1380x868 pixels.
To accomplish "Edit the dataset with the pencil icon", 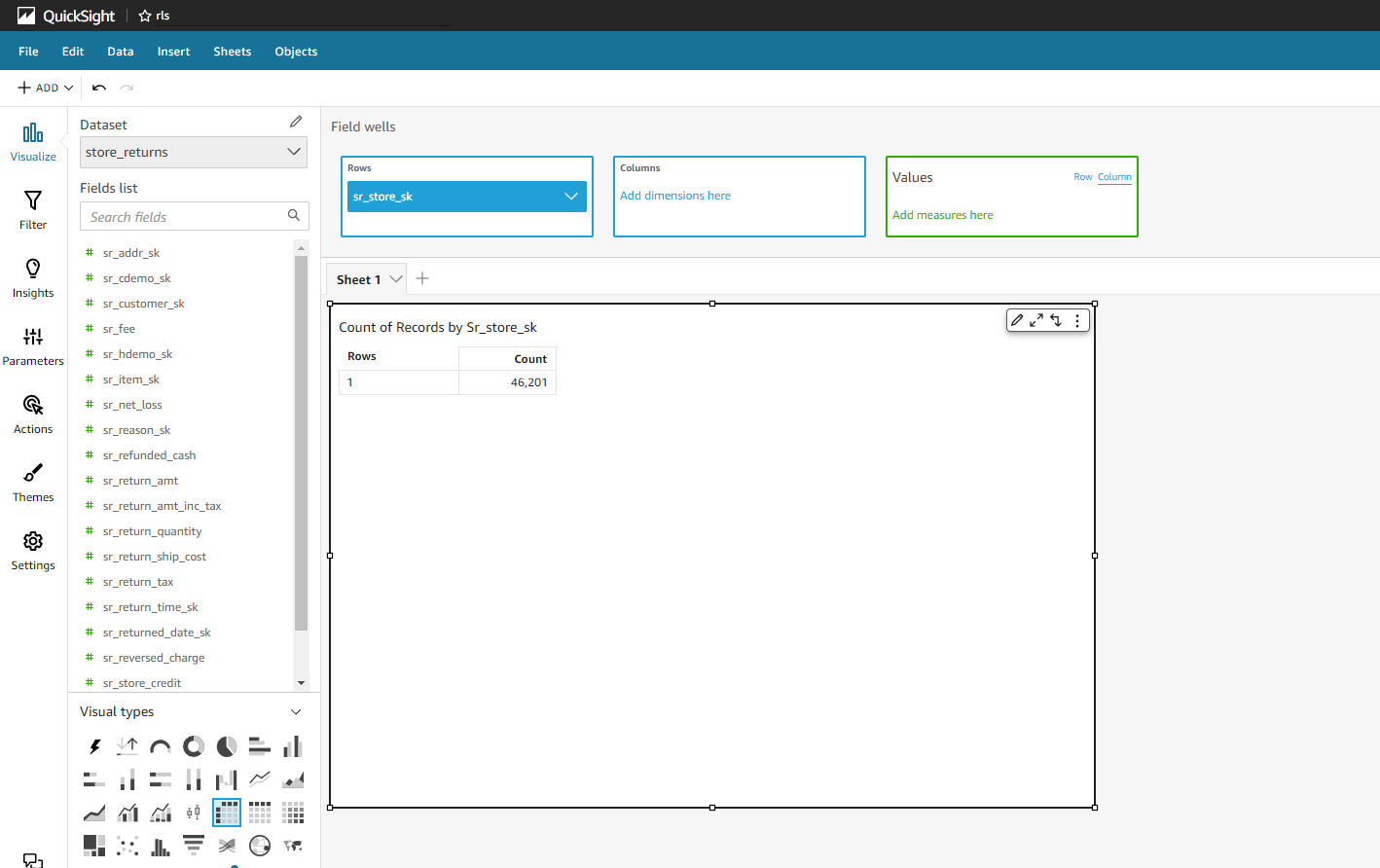I will [296, 122].
